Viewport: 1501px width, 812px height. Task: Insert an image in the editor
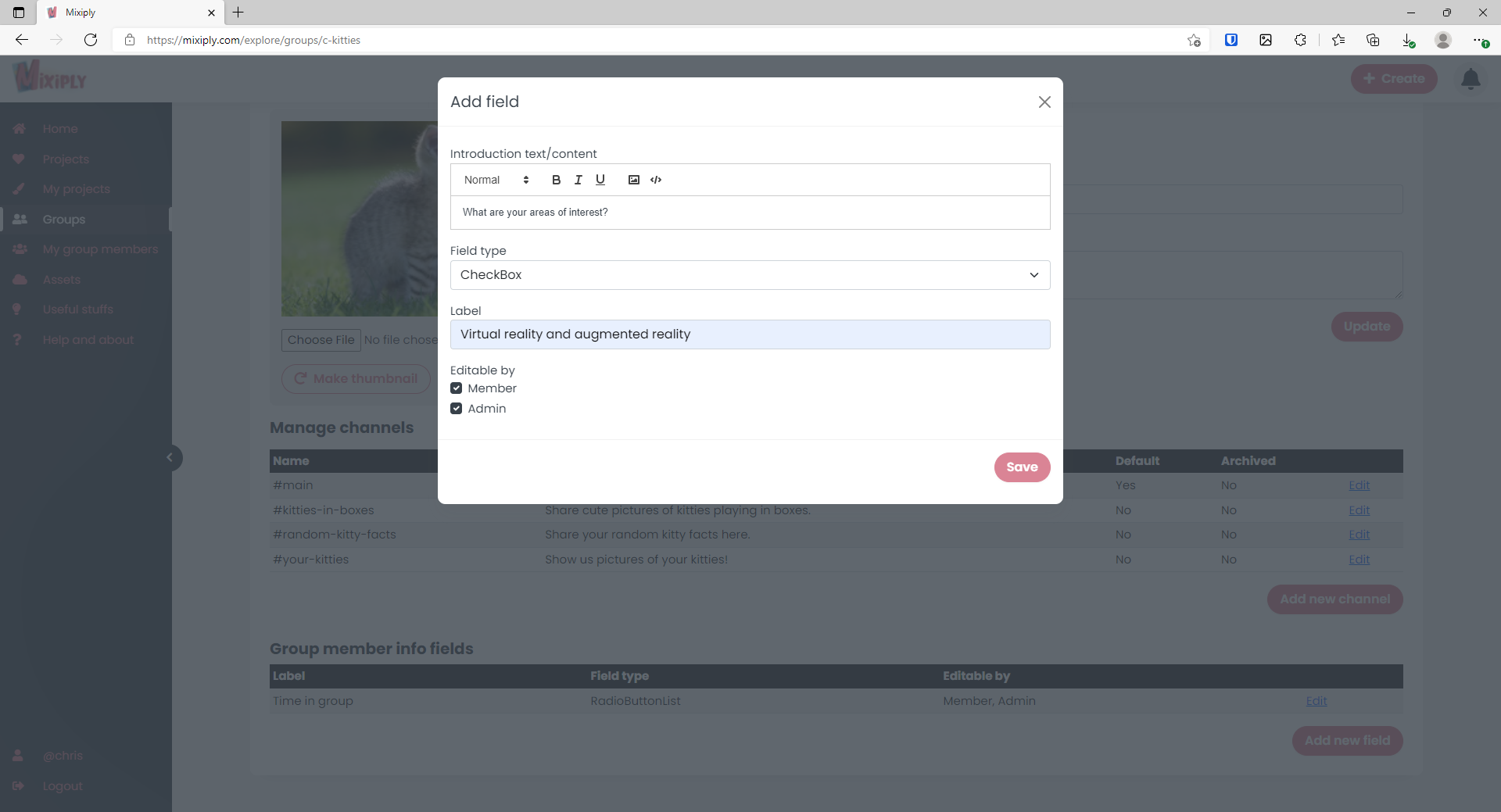634,180
